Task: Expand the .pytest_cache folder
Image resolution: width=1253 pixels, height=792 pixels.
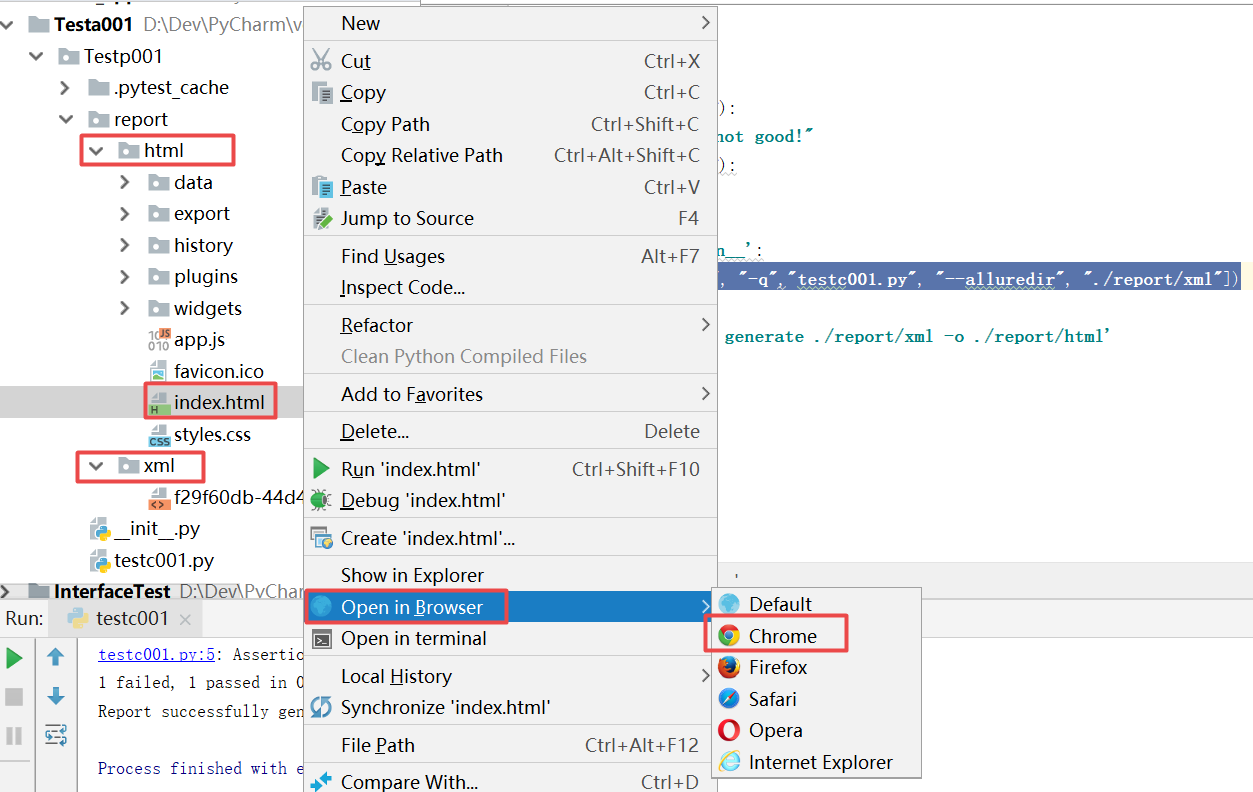Action: coord(65,88)
